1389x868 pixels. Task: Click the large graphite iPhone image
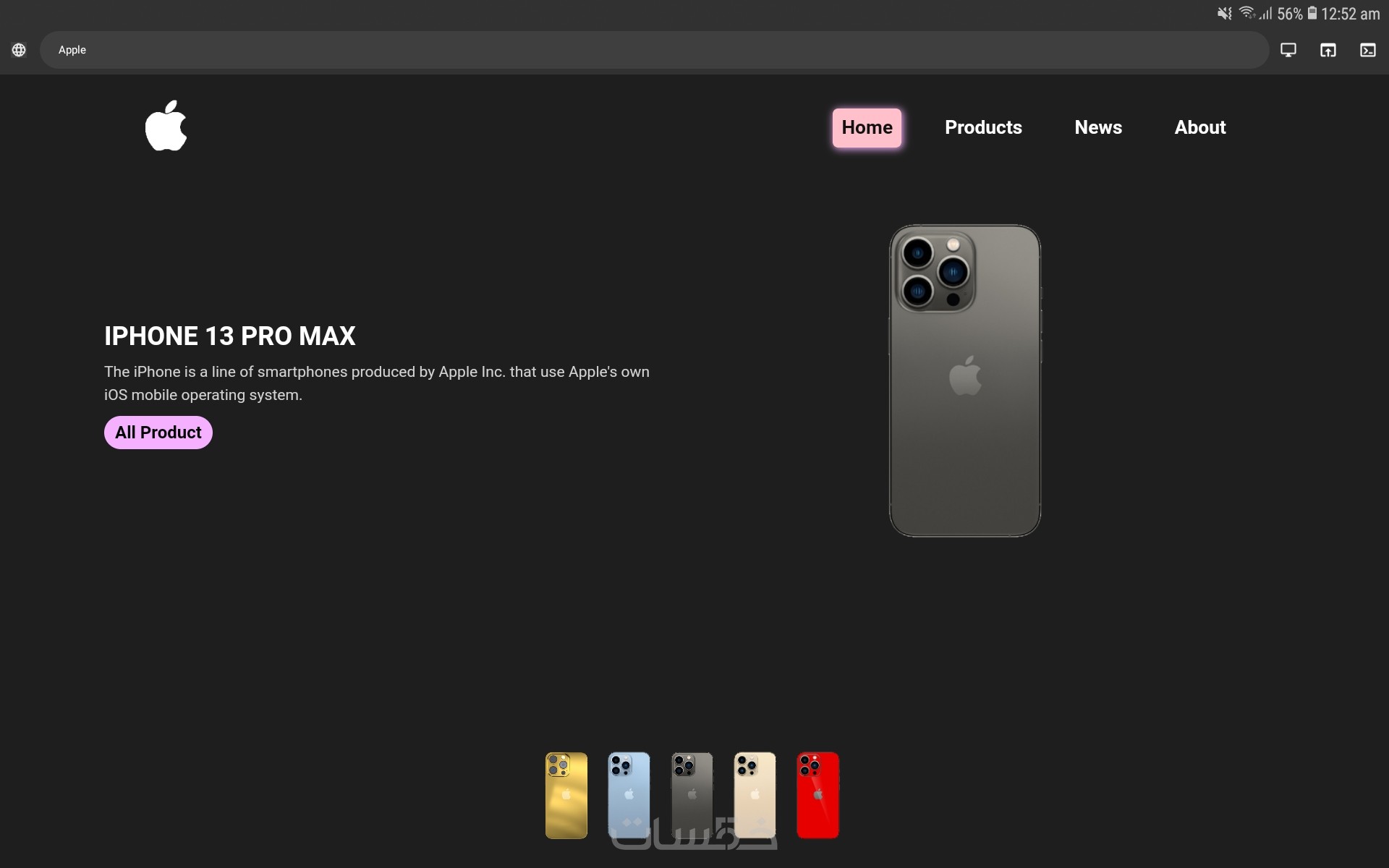coord(965,380)
